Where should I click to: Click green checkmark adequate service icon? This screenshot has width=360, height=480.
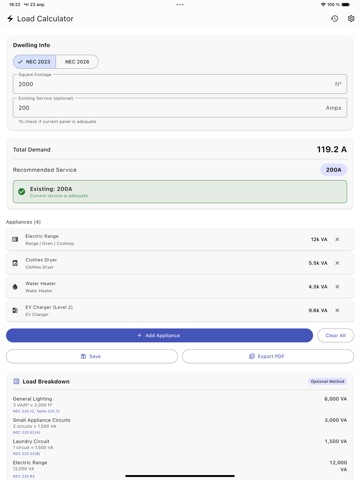(x=22, y=192)
